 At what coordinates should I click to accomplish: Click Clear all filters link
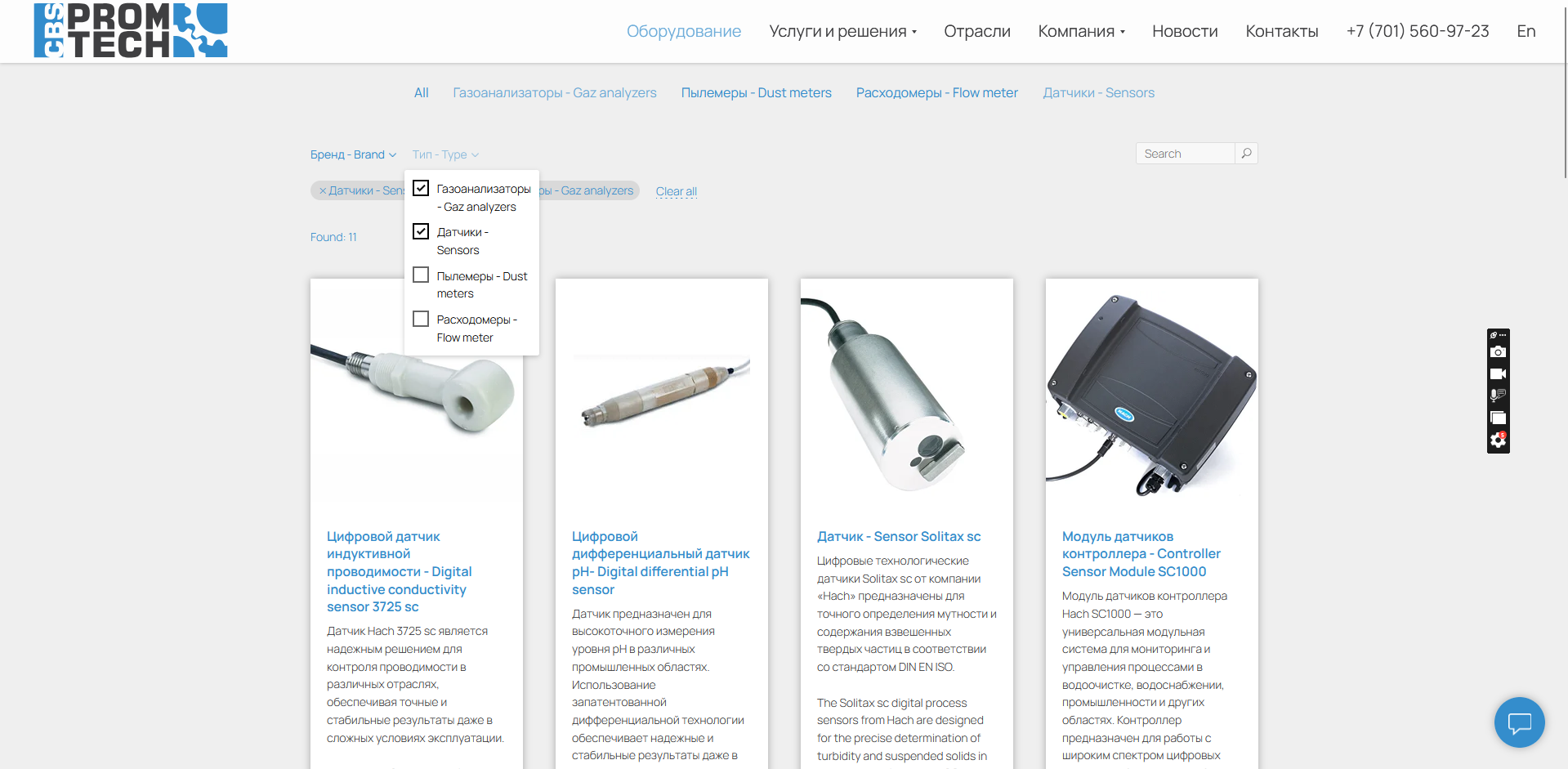677,191
